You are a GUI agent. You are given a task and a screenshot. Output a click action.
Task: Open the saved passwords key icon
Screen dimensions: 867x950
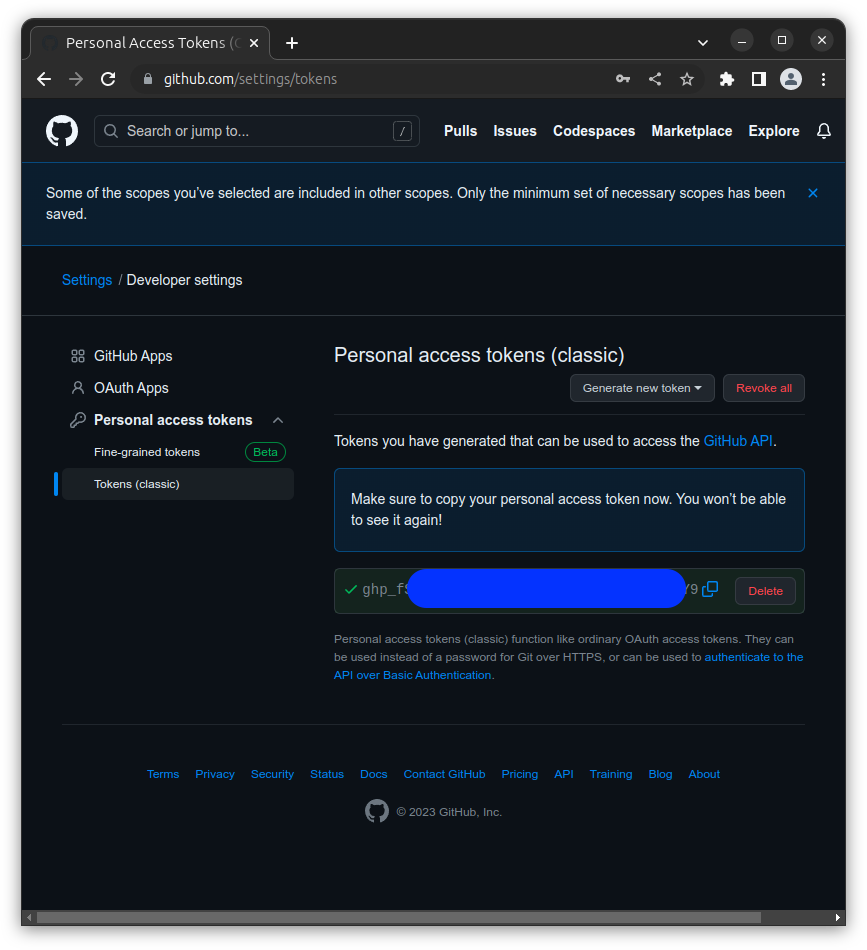pyautogui.click(x=623, y=79)
